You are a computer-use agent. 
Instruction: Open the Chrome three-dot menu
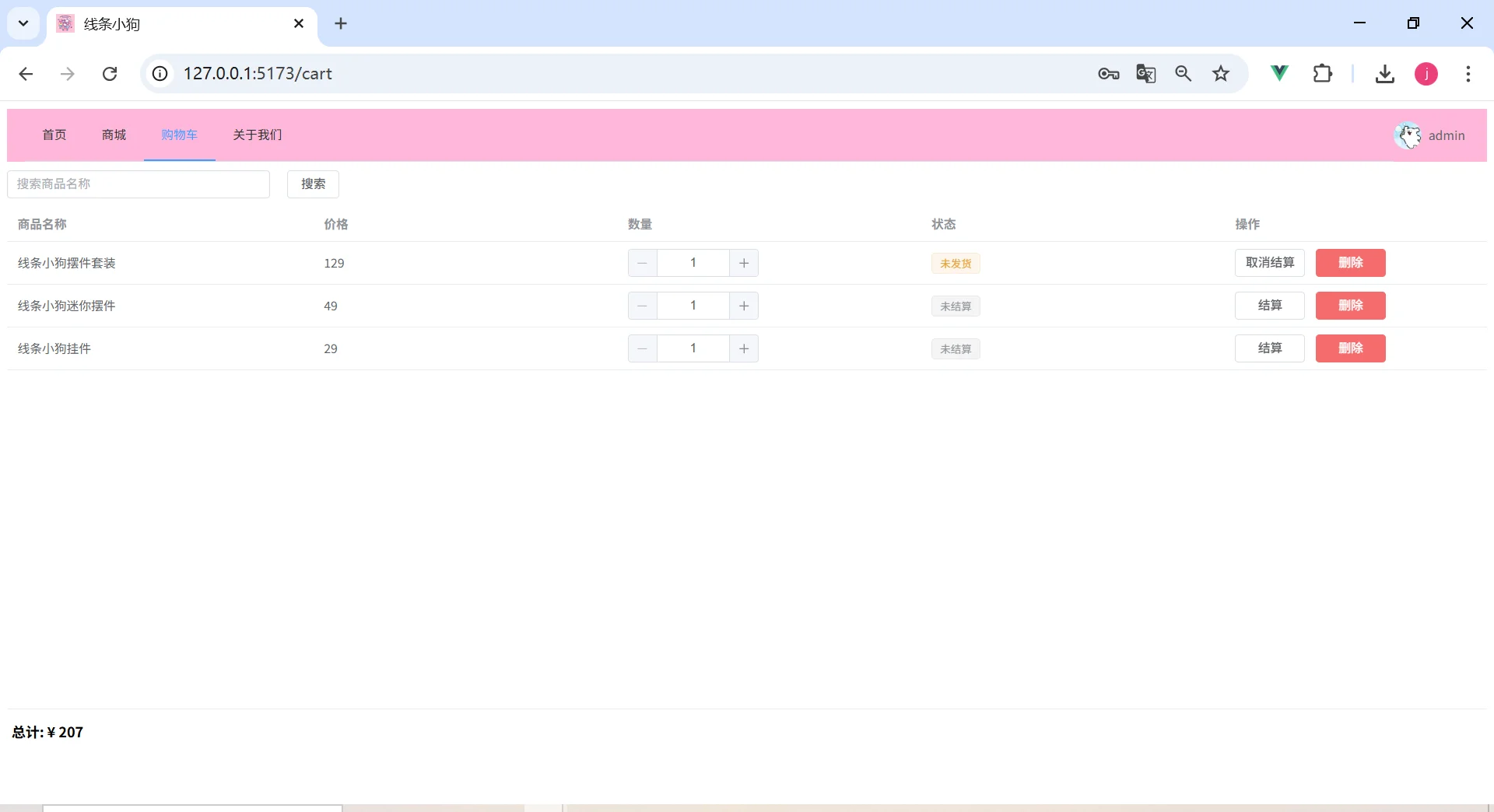pos(1468,74)
